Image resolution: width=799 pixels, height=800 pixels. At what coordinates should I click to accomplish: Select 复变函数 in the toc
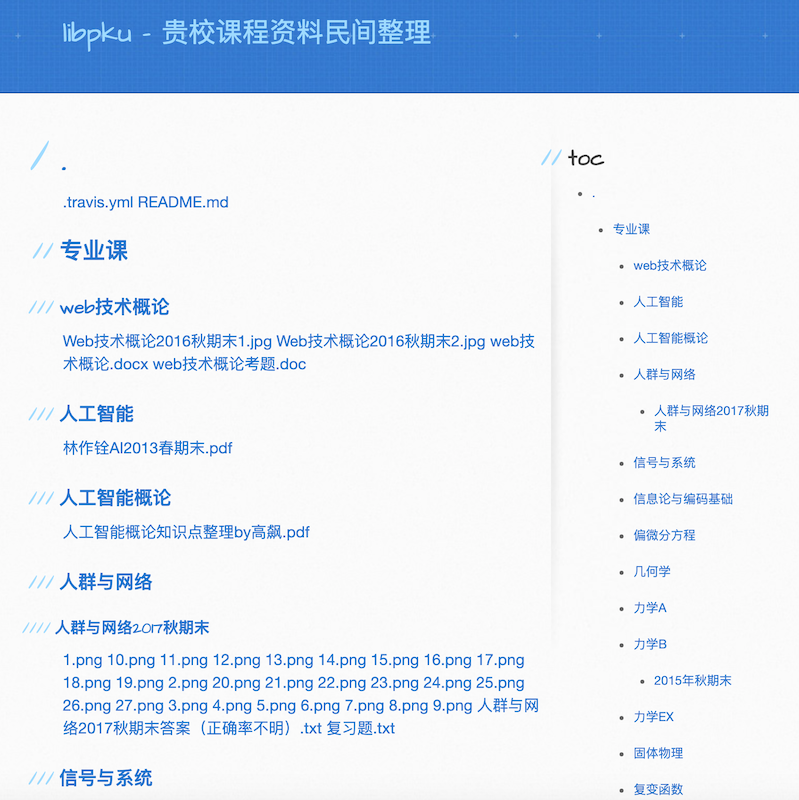(658, 789)
